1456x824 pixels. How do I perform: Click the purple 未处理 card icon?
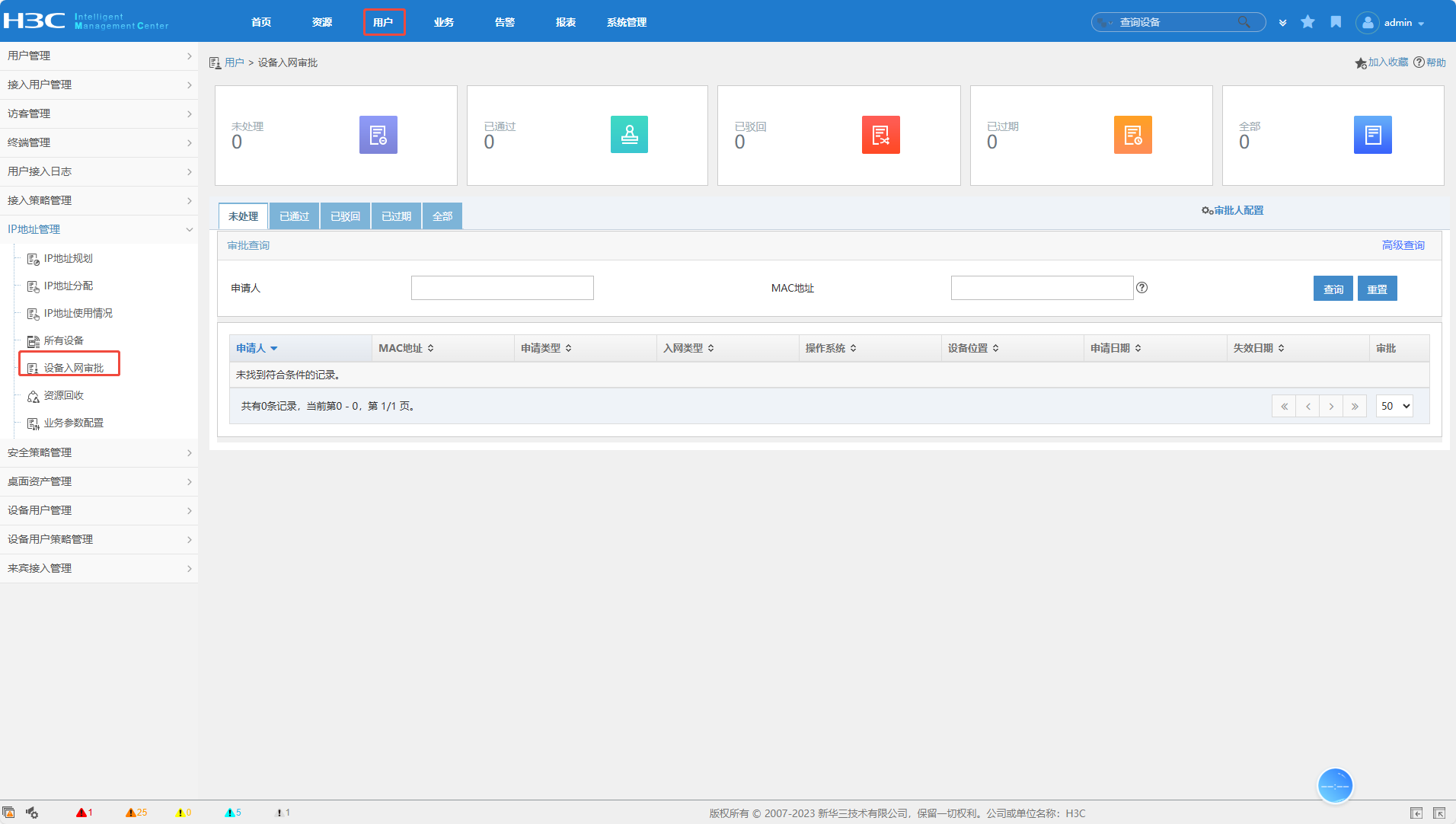click(x=378, y=135)
